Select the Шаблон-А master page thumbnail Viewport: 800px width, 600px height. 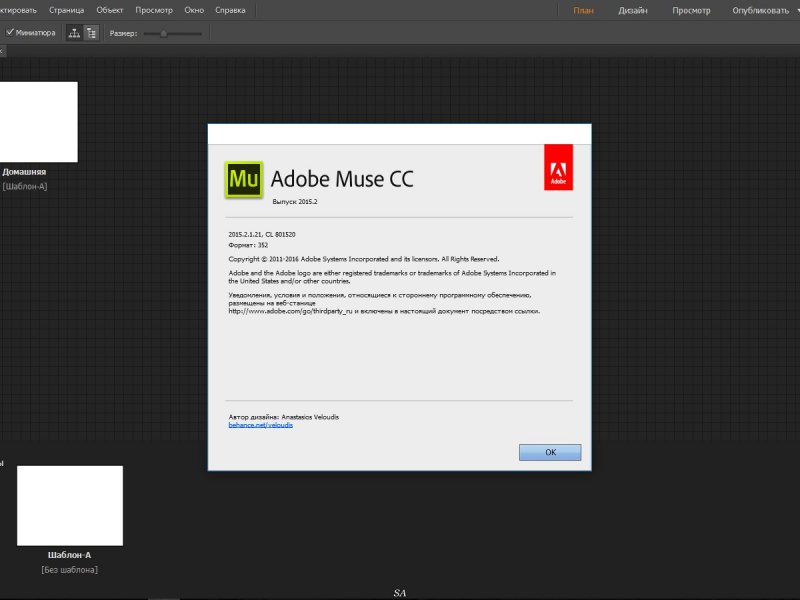pos(70,506)
